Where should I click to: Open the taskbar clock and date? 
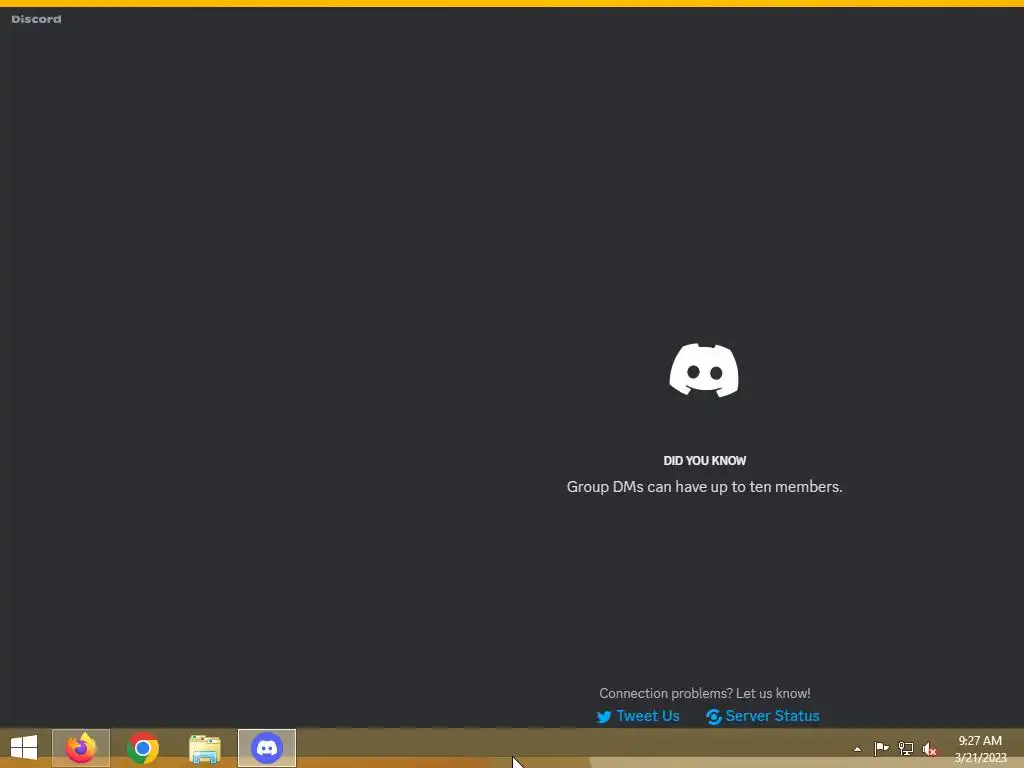pos(980,749)
